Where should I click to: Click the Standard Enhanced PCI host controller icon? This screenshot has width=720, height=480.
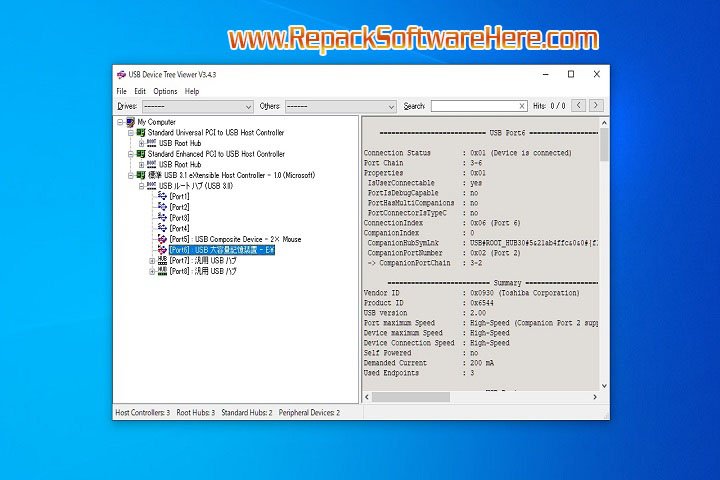(141, 154)
